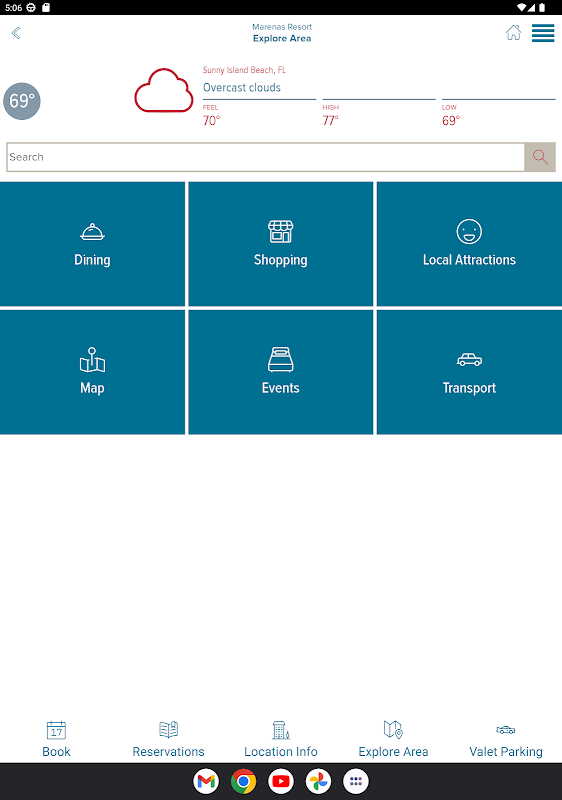Open the Dining tile
562x800 pixels.
[92, 244]
